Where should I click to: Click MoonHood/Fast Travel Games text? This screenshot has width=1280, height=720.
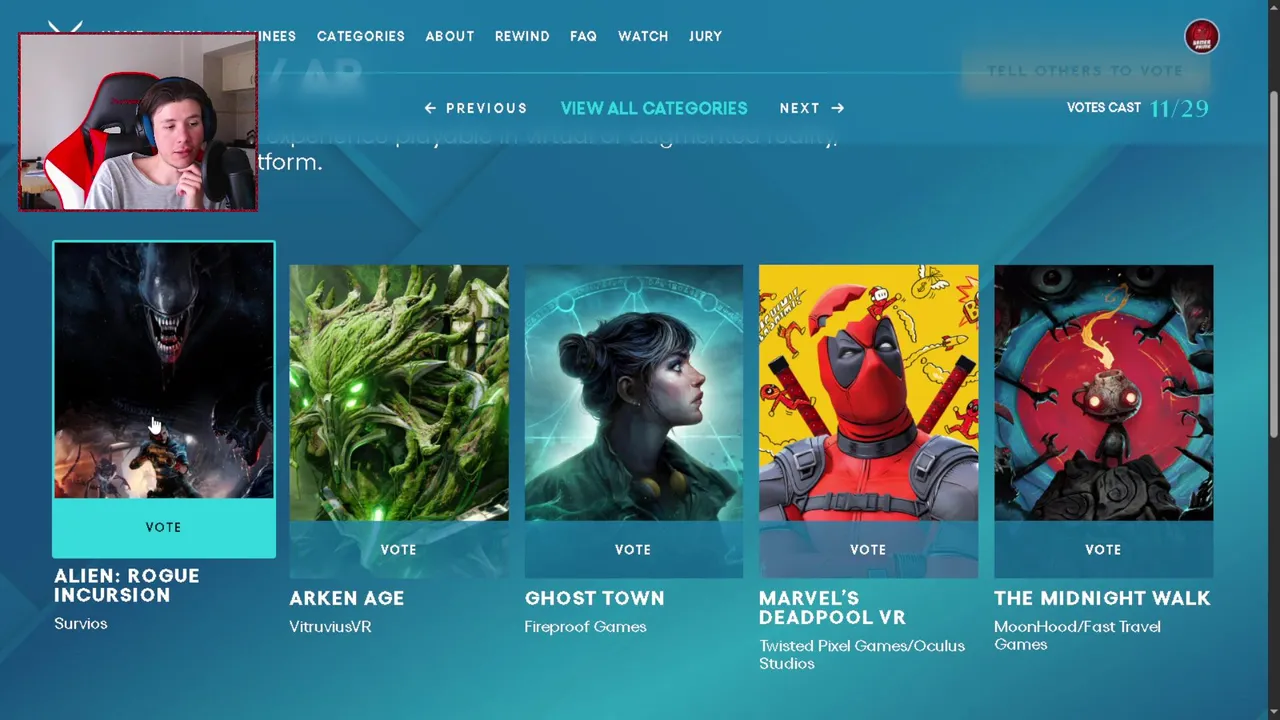(1077, 635)
